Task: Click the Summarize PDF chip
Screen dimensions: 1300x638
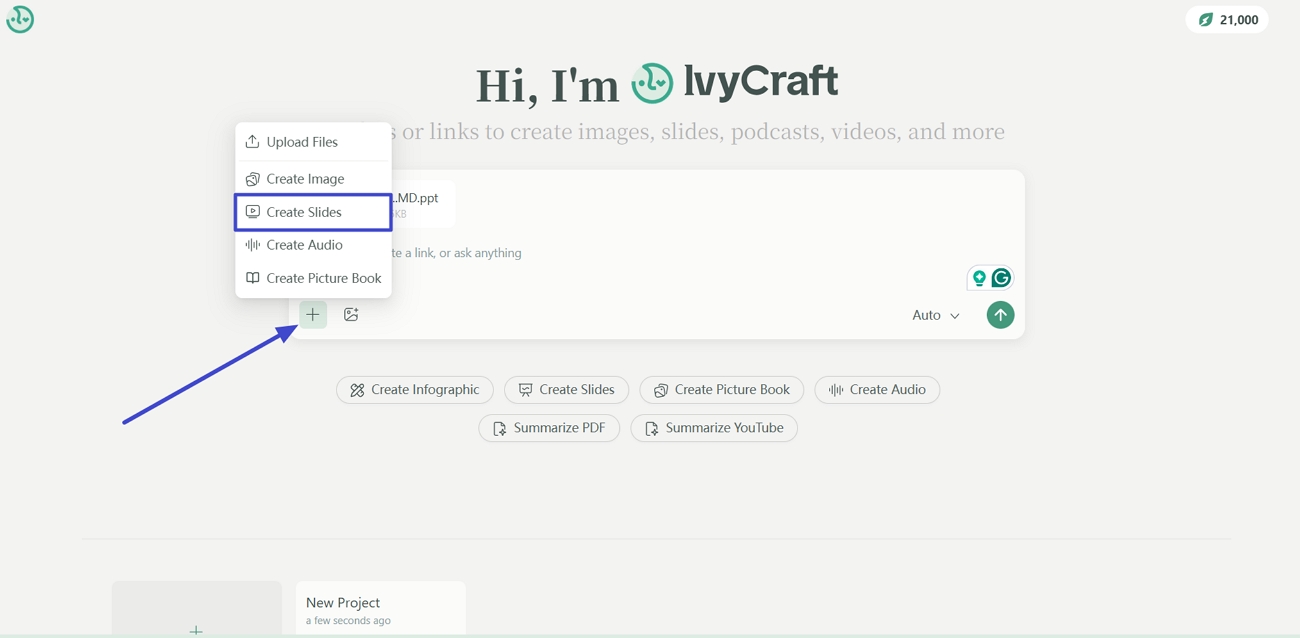Action: point(549,428)
